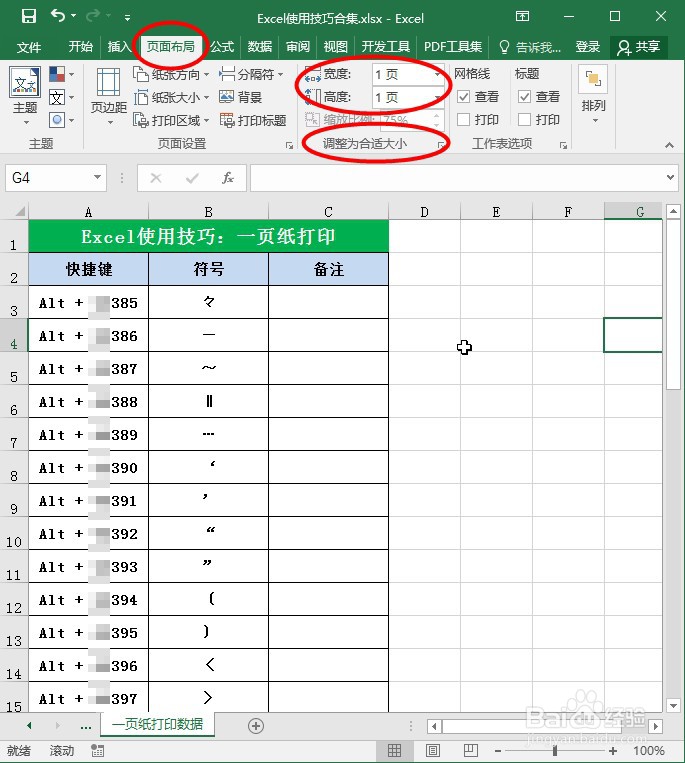Viewport: 685px width, 763px height.
Task: Select row 7 header
Action: (14, 435)
